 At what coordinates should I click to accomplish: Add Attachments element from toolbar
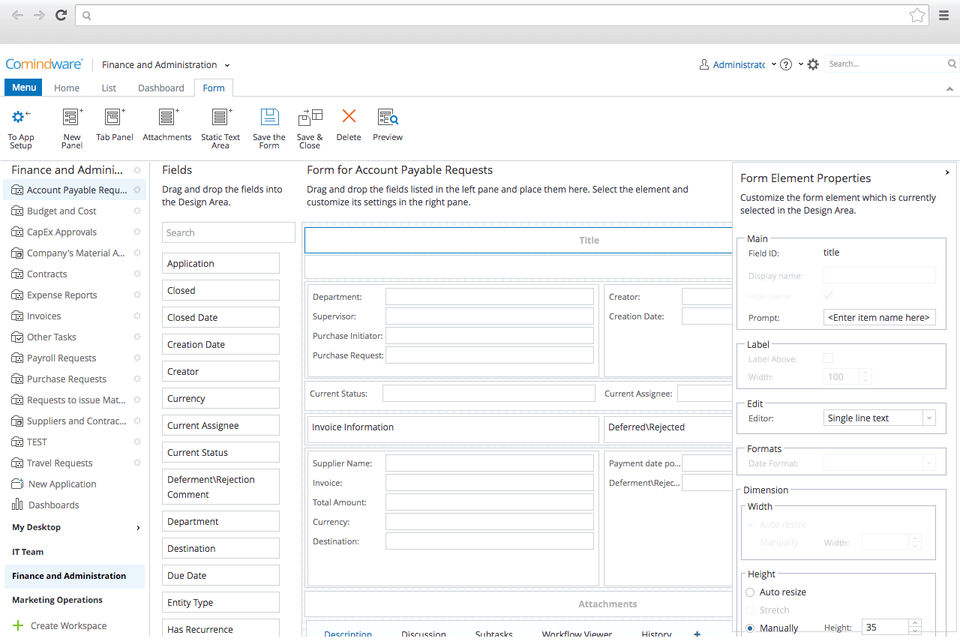pyautogui.click(x=167, y=117)
